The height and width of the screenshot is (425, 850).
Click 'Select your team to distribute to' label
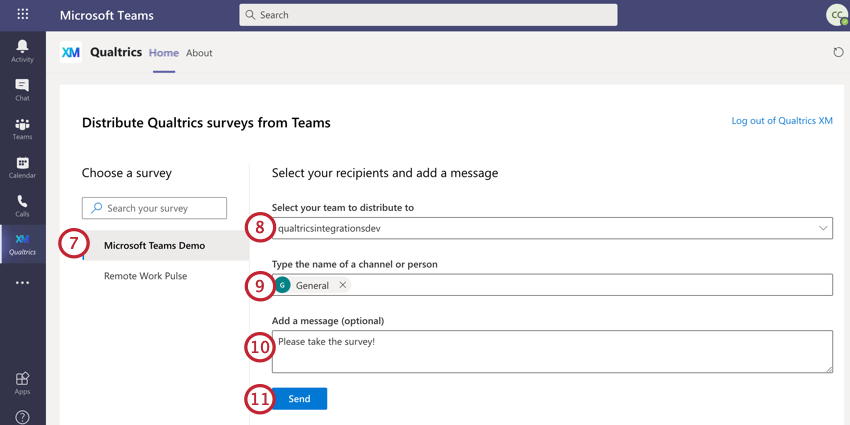[343, 208]
